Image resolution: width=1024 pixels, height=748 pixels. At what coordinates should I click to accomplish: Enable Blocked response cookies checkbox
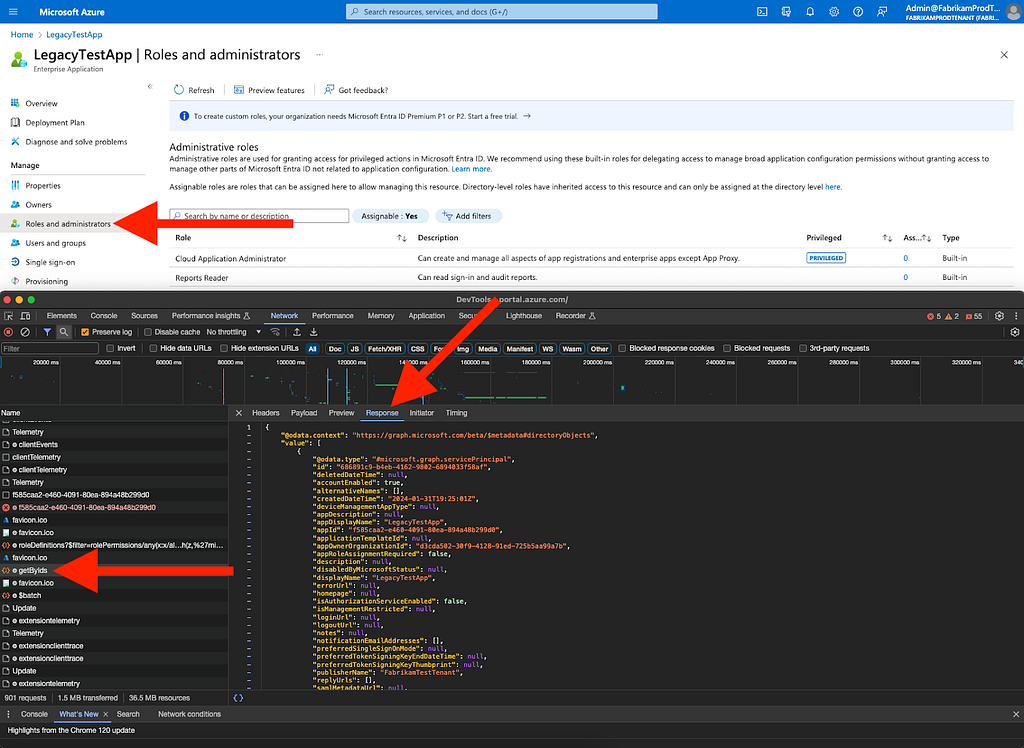(622, 348)
